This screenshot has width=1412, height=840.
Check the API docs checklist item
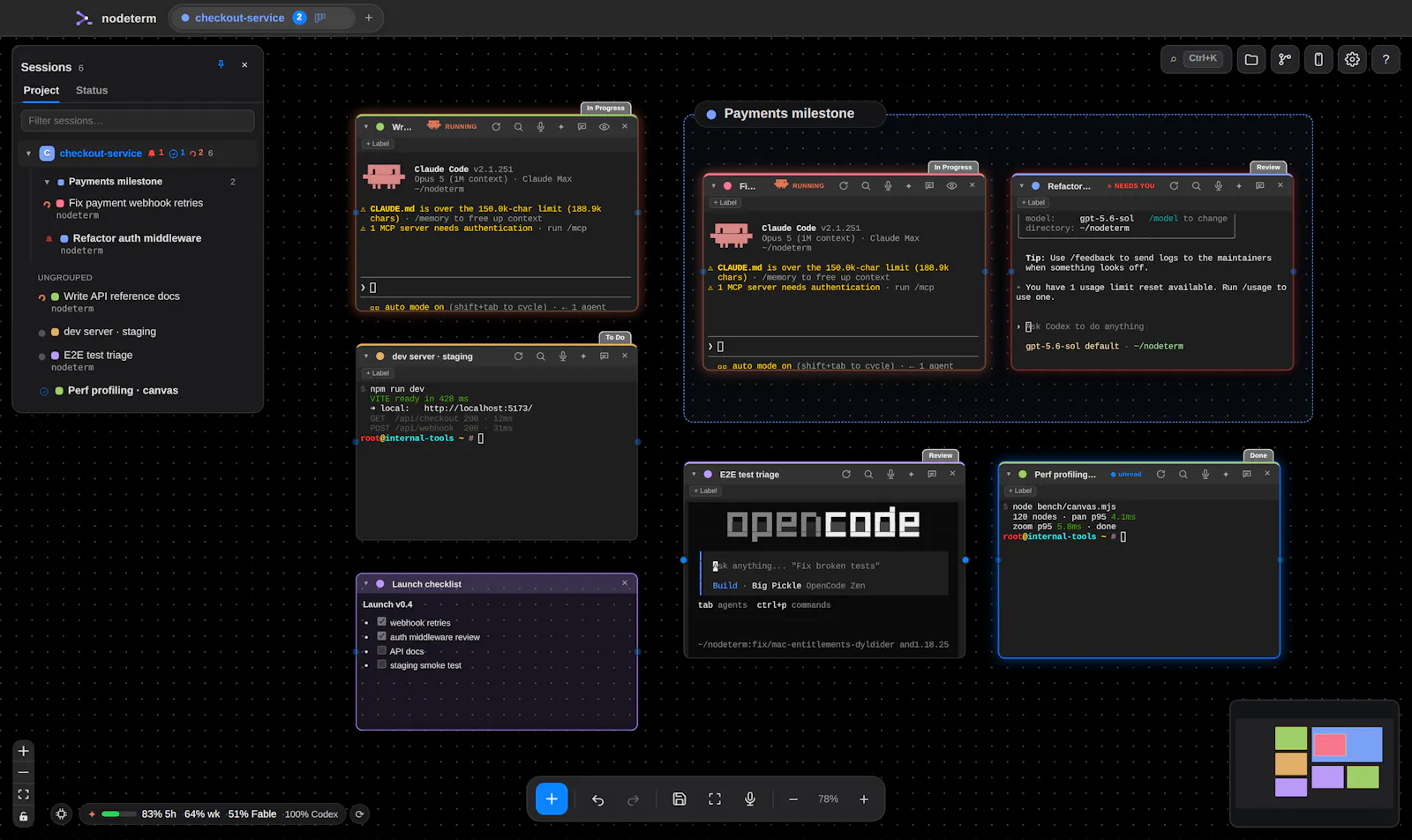click(381, 650)
